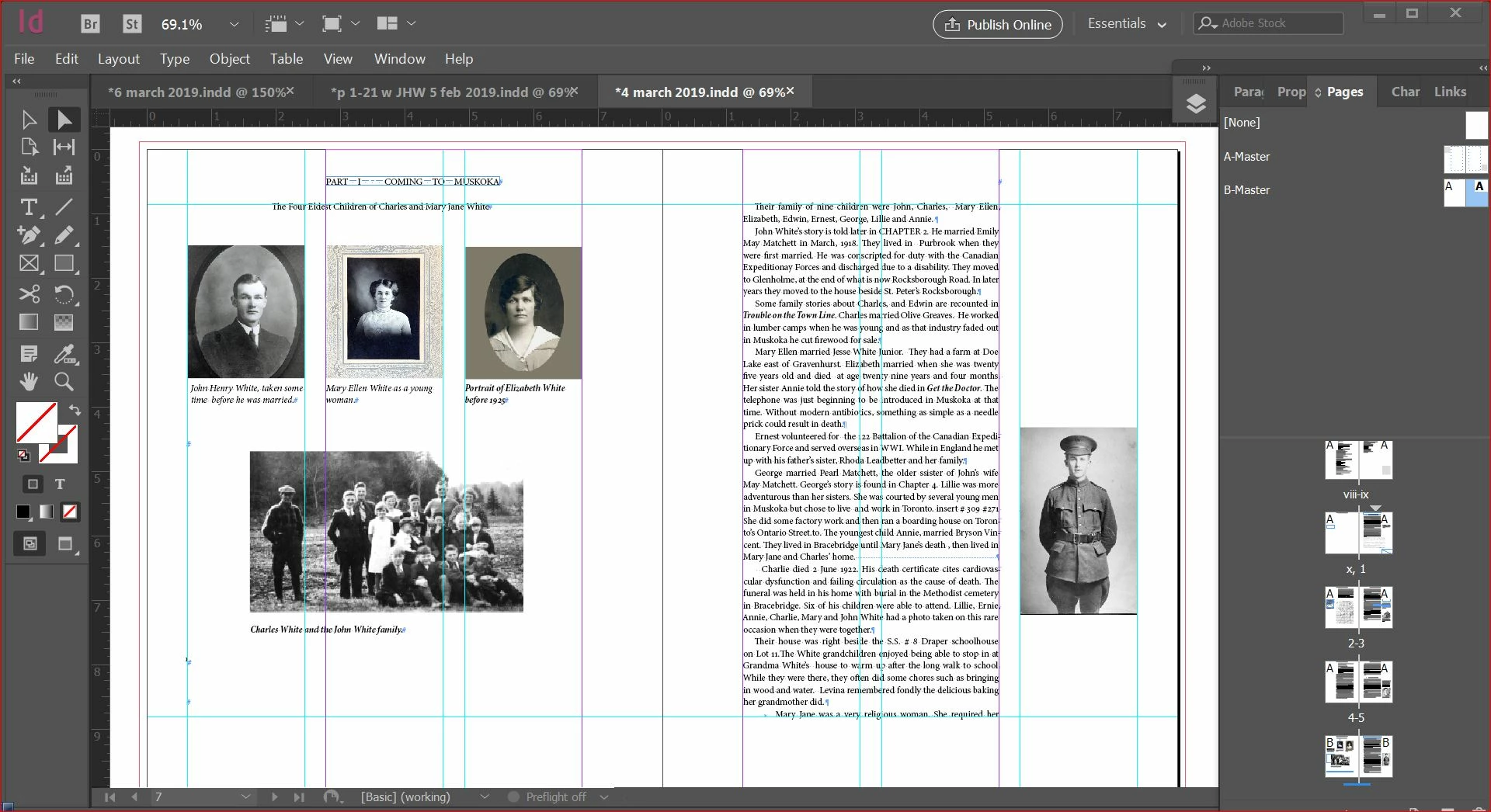Select the Gradient Swatch tool
Viewport: 1491px width, 812px height.
coord(29,322)
